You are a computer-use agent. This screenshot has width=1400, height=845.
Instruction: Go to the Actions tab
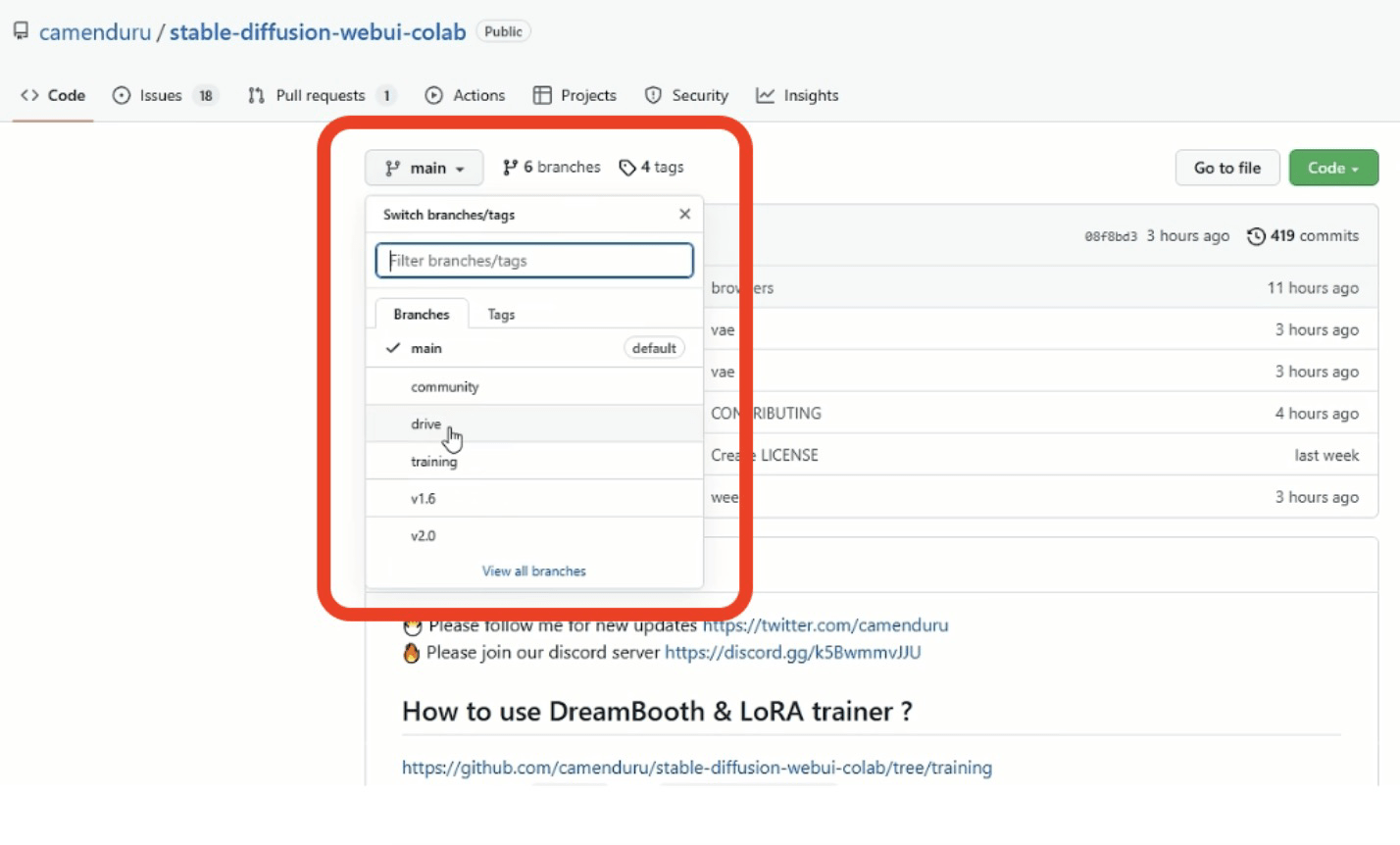(x=466, y=95)
